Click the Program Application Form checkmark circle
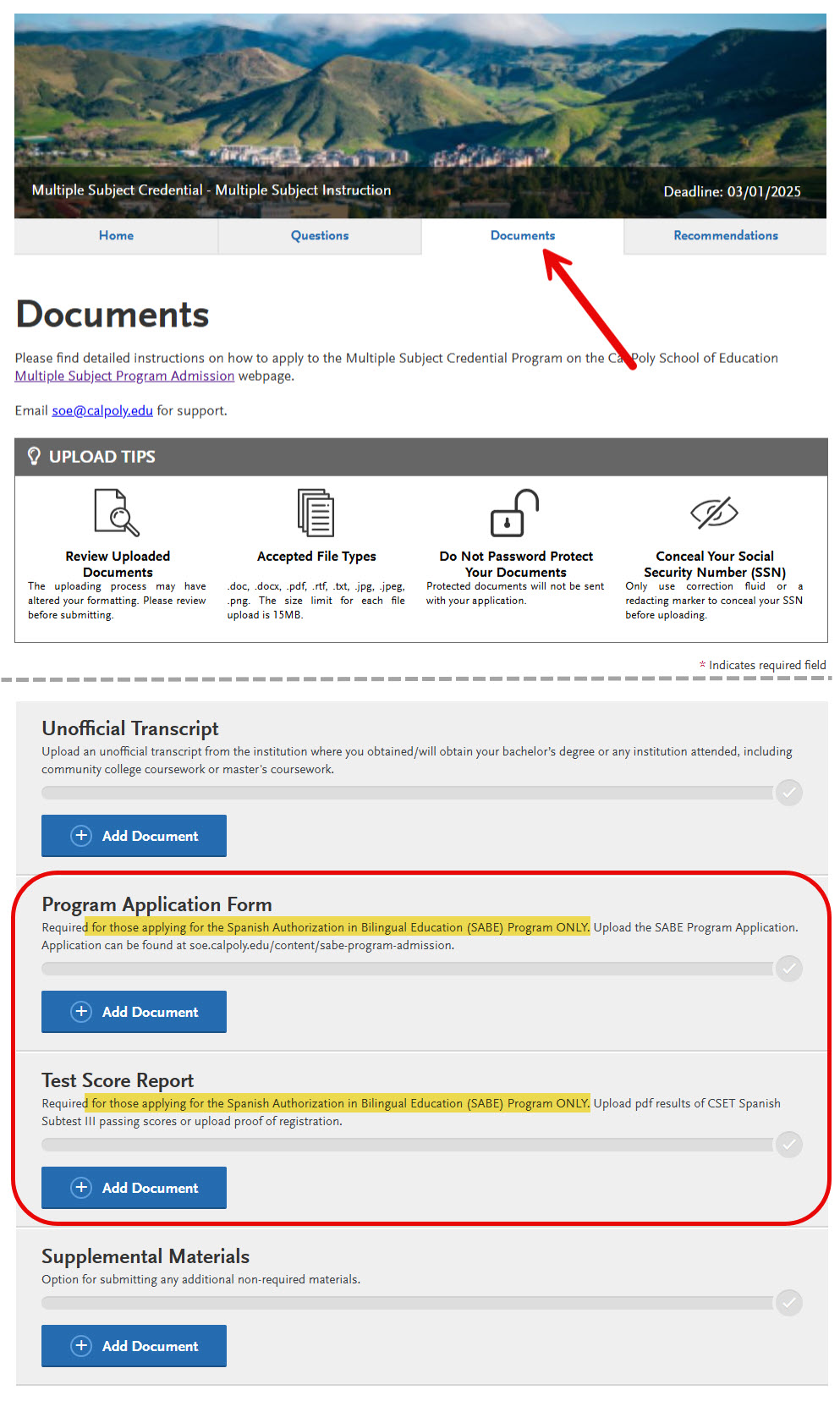Image resolution: width=840 pixels, height=1401 pixels. point(788,968)
